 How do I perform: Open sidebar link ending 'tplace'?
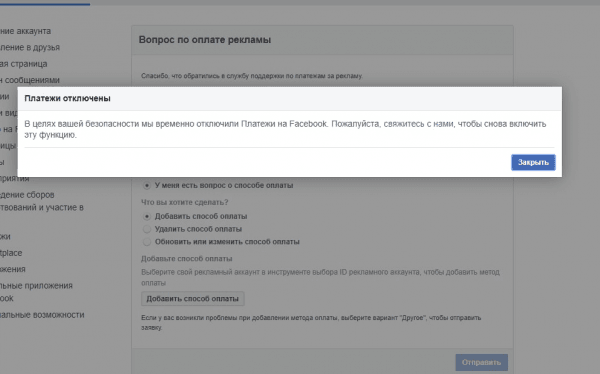11,253
